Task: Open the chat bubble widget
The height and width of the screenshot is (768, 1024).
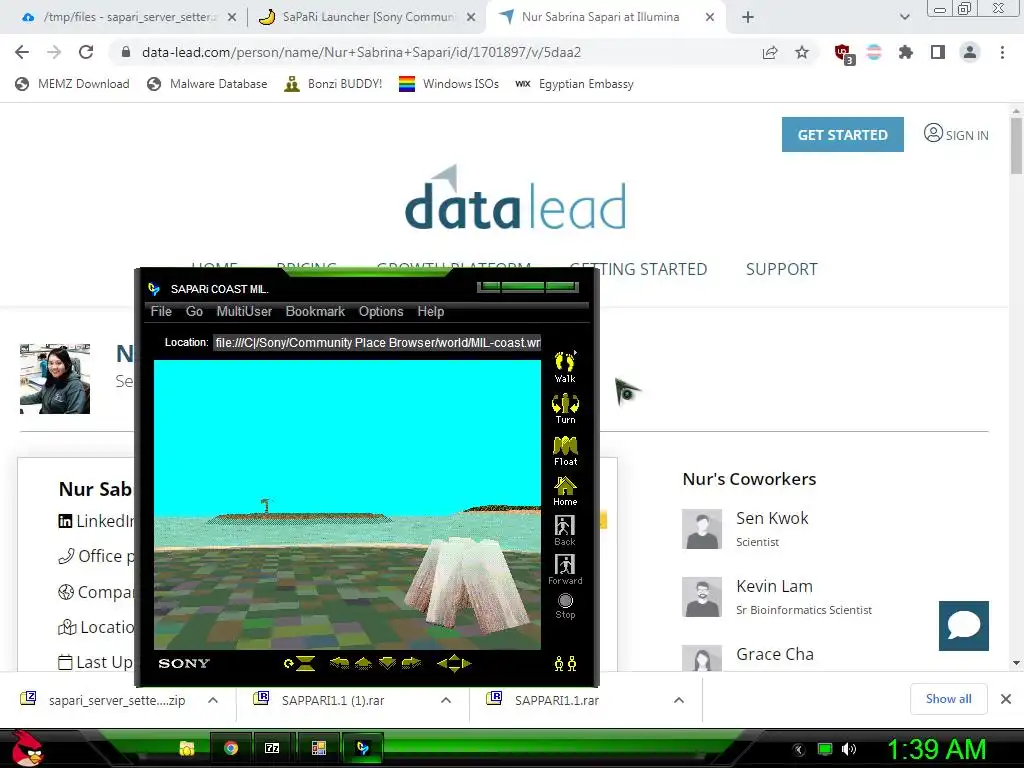Action: tap(963, 626)
